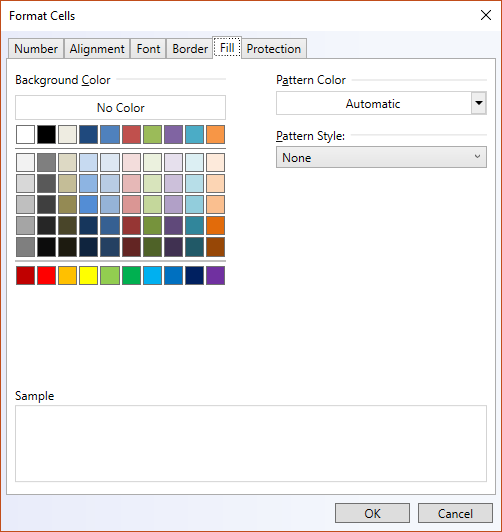
Task: Select brown darkest shade in orange column
Action: click(215, 247)
